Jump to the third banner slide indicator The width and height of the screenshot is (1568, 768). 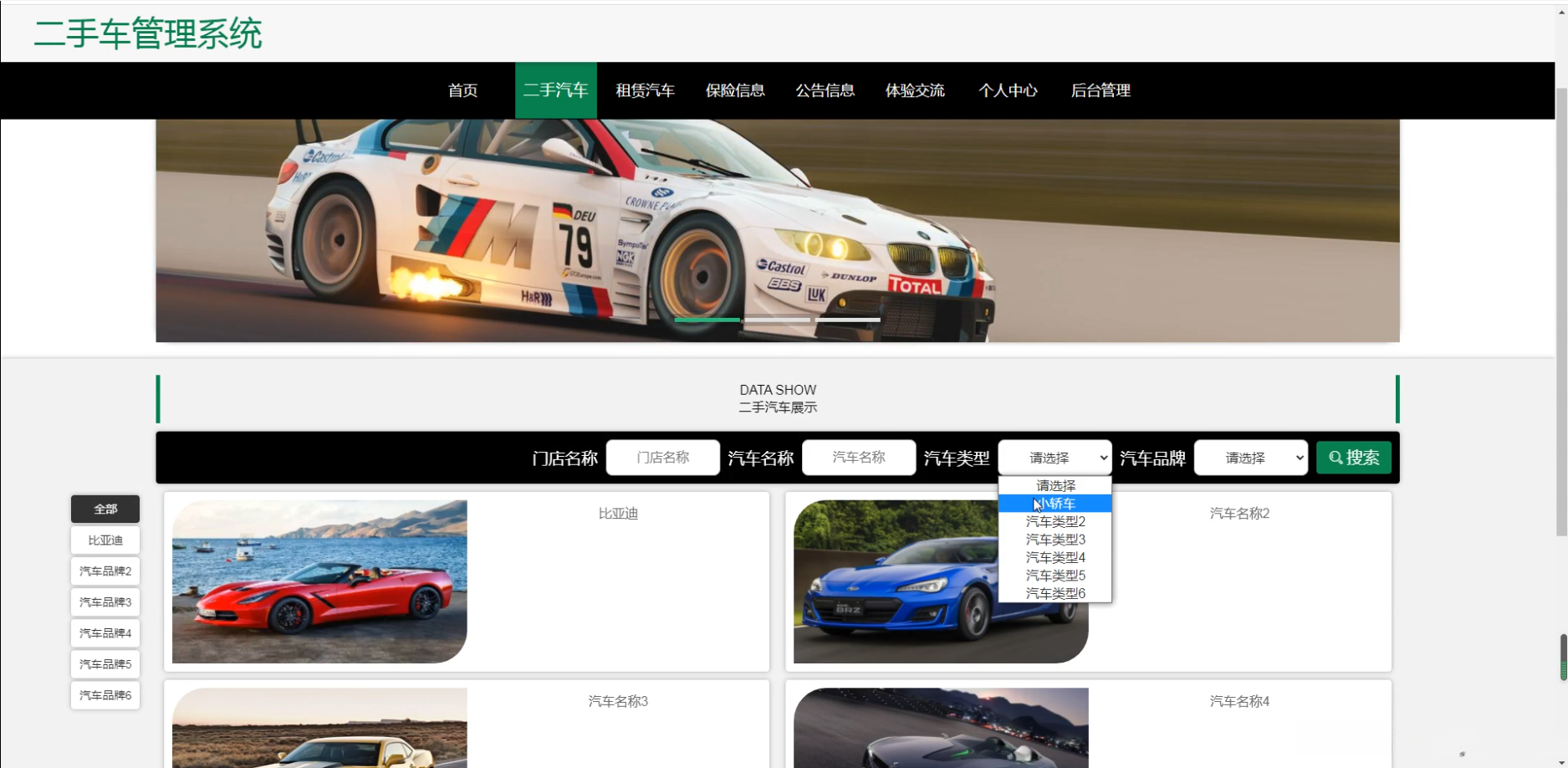pos(847,320)
